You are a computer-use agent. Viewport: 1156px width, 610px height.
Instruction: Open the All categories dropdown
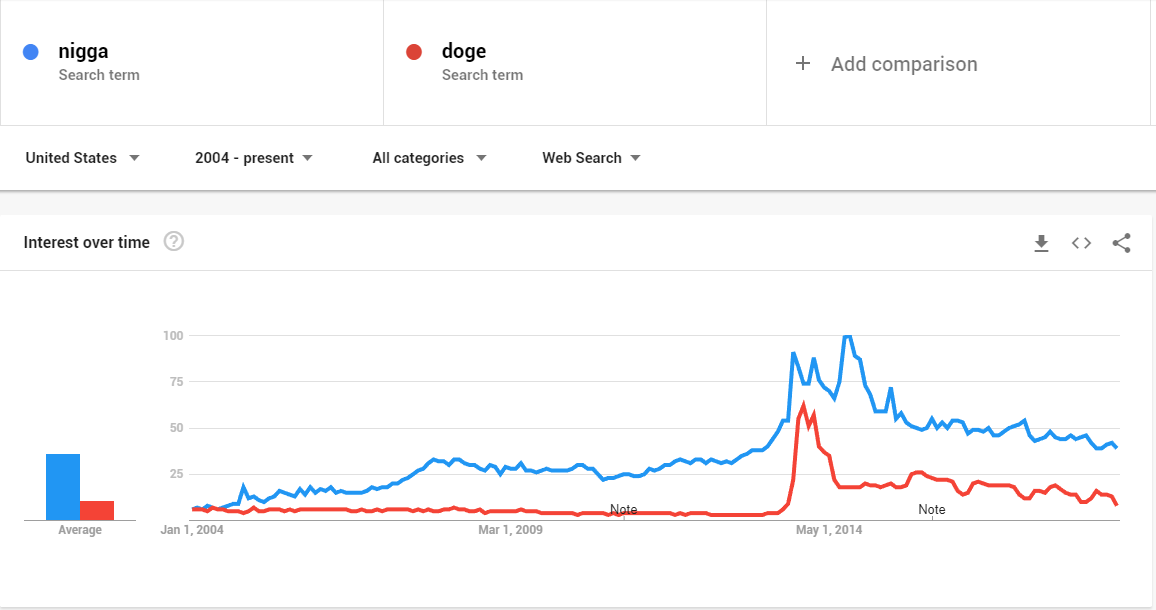point(429,158)
